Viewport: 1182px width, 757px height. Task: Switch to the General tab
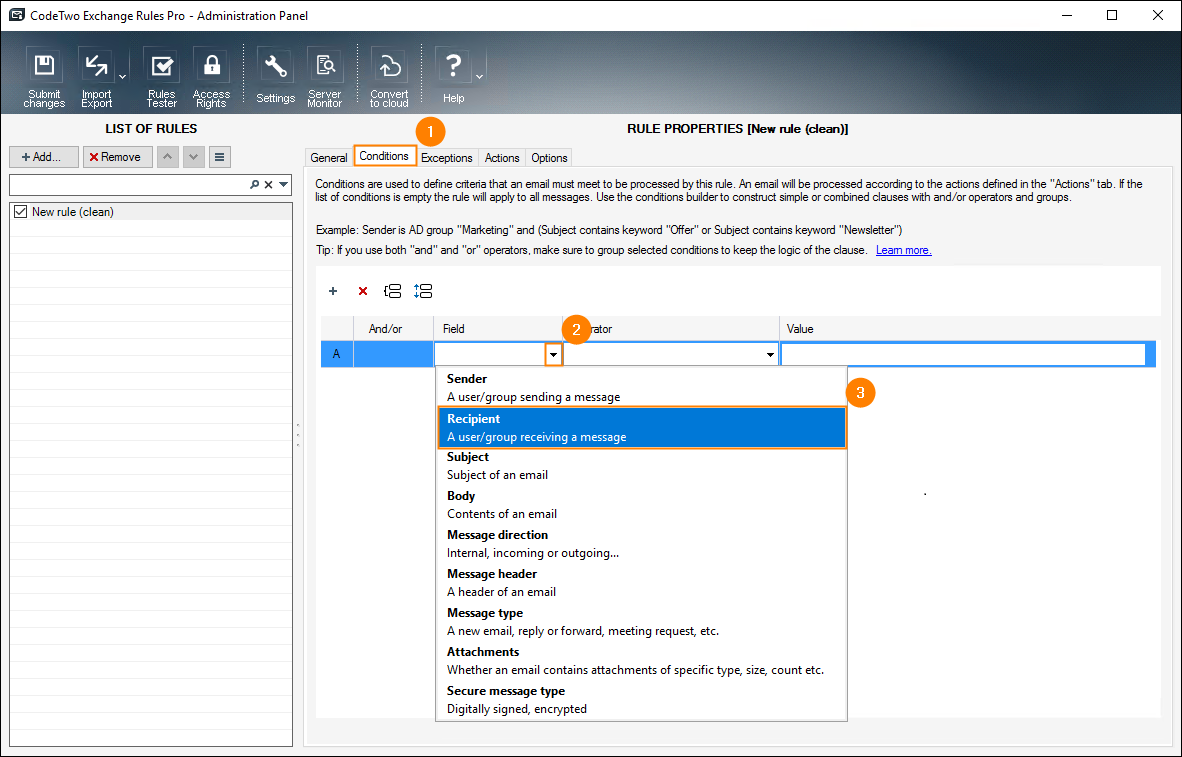[x=329, y=158]
